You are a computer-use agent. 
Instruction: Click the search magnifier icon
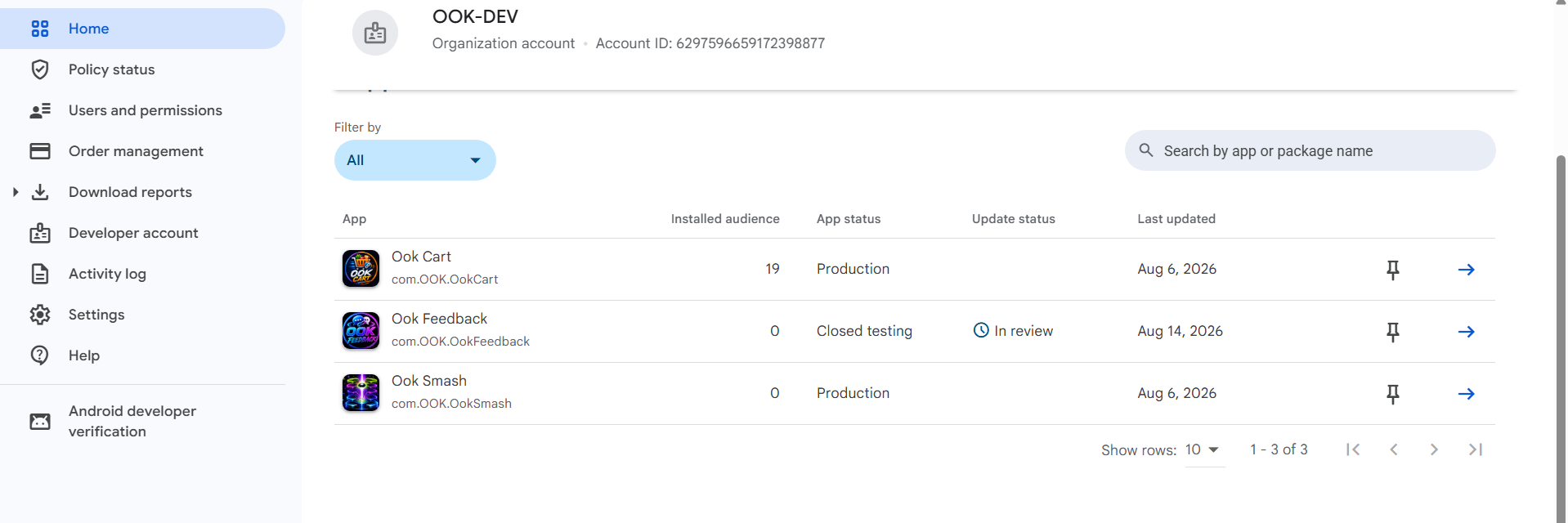click(x=1146, y=150)
